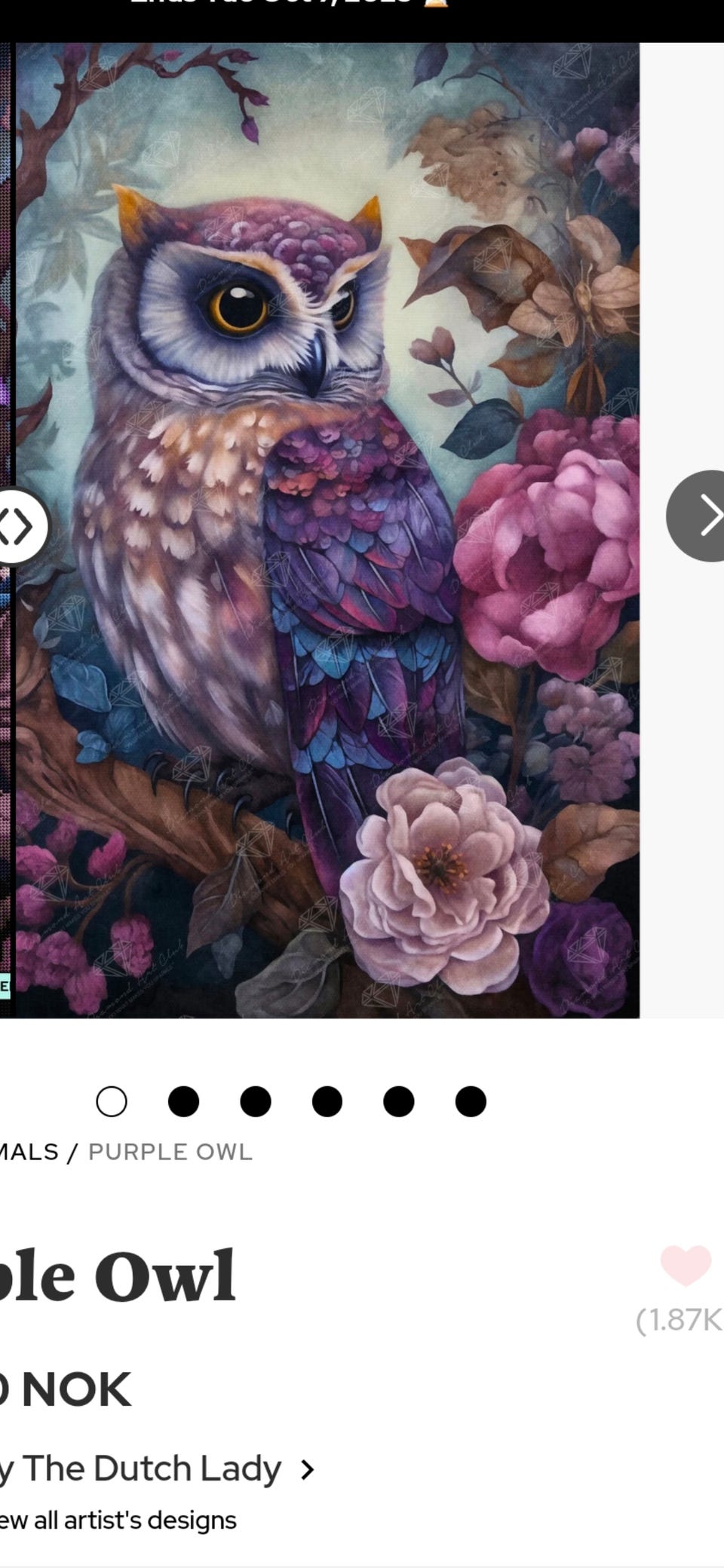724x1568 pixels.
Task: Add Purple Owl to favorites with heart
Action: point(686,1265)
